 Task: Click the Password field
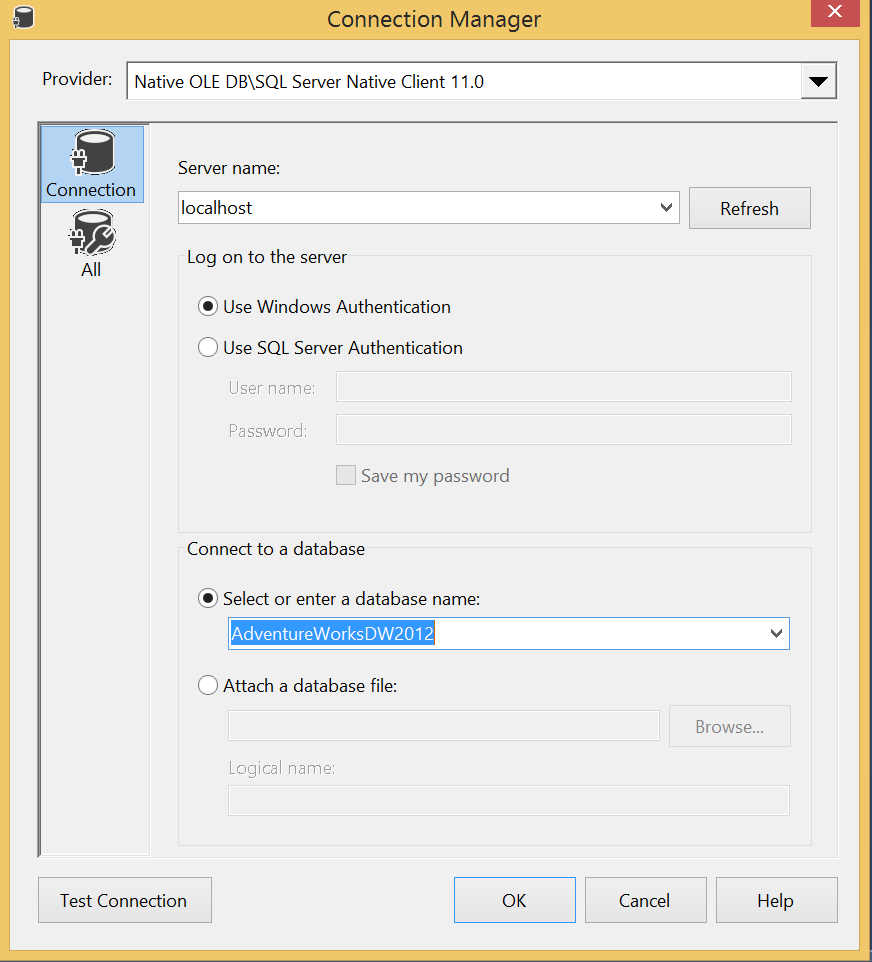click(x=563, y=429)
